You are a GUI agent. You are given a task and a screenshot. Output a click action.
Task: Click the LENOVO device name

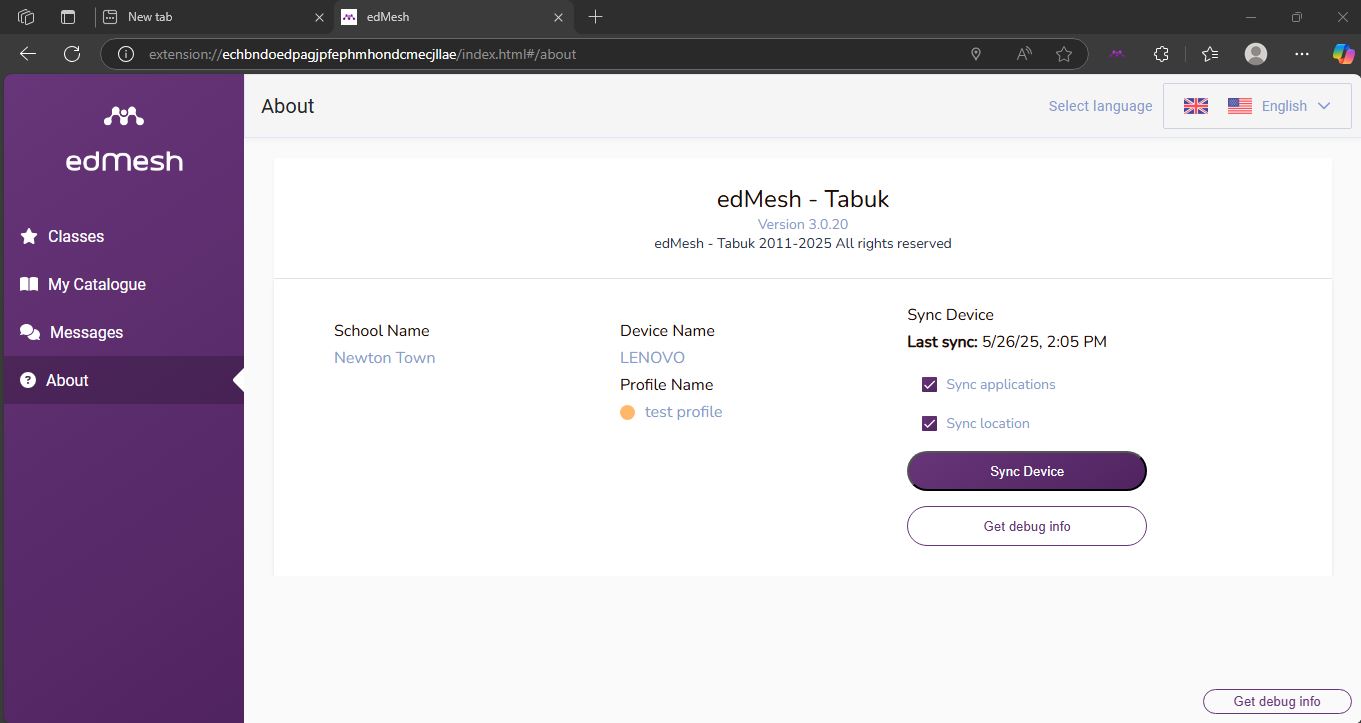tap(652, 358)
